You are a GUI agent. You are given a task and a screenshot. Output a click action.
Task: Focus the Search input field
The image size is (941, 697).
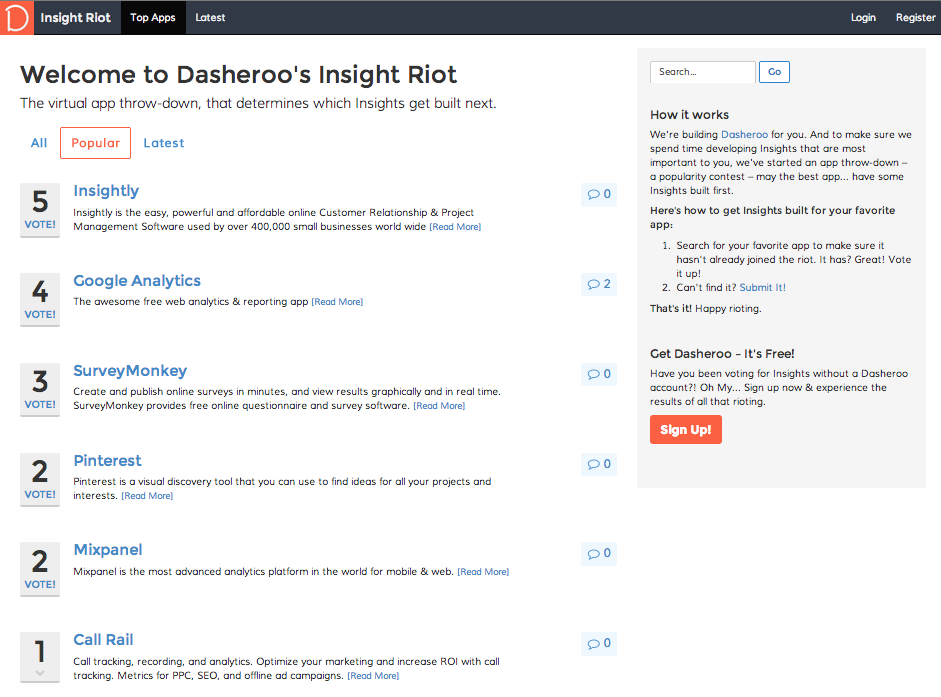[x=703, y=72]
